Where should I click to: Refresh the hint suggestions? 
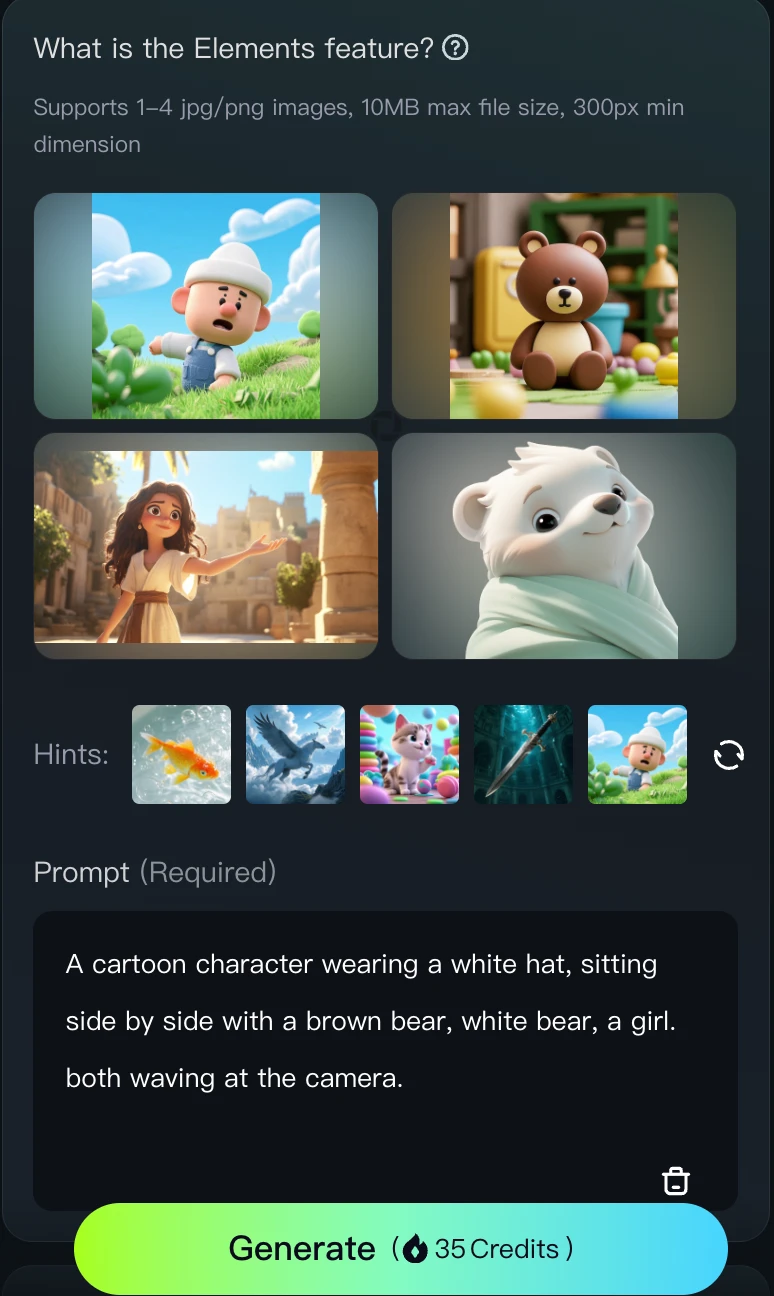click(729, 755)
